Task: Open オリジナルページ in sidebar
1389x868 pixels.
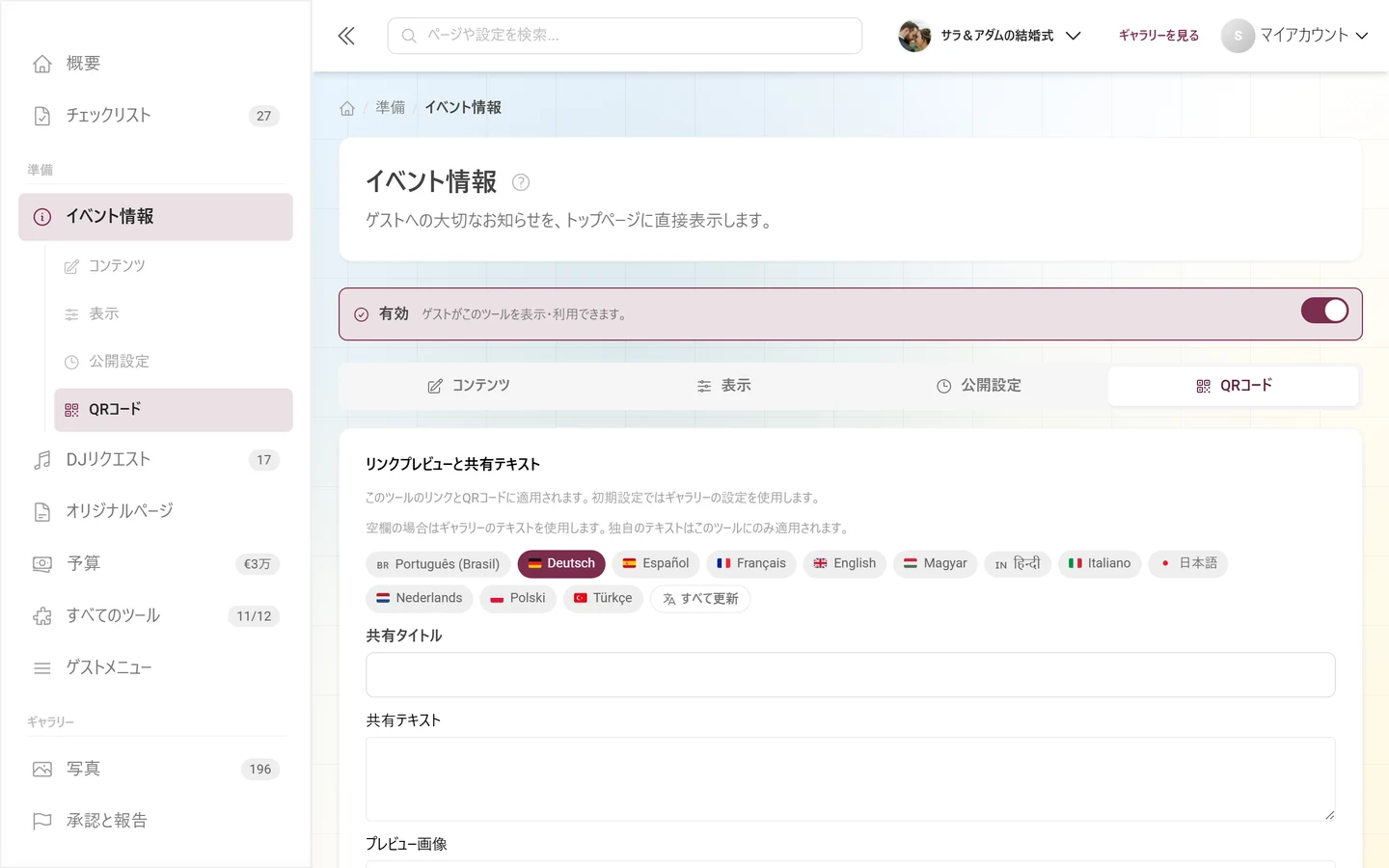Action: (x=155, y=511)
